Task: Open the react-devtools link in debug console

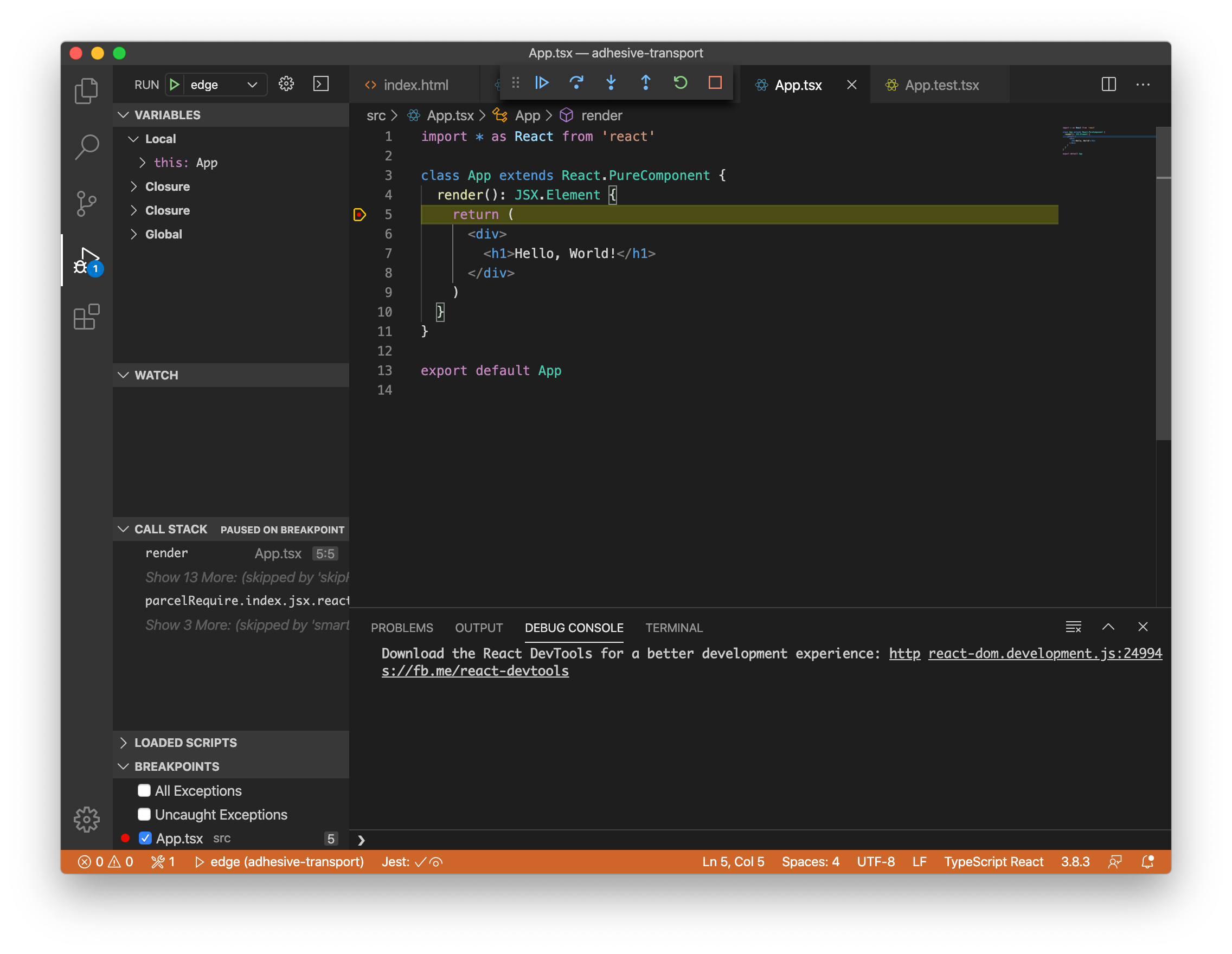Action: coord(475,671)
